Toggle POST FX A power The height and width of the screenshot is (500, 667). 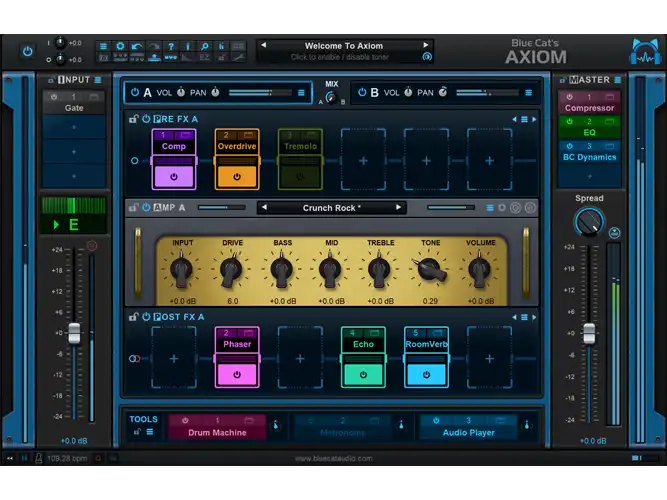click(x=146, y=317)
